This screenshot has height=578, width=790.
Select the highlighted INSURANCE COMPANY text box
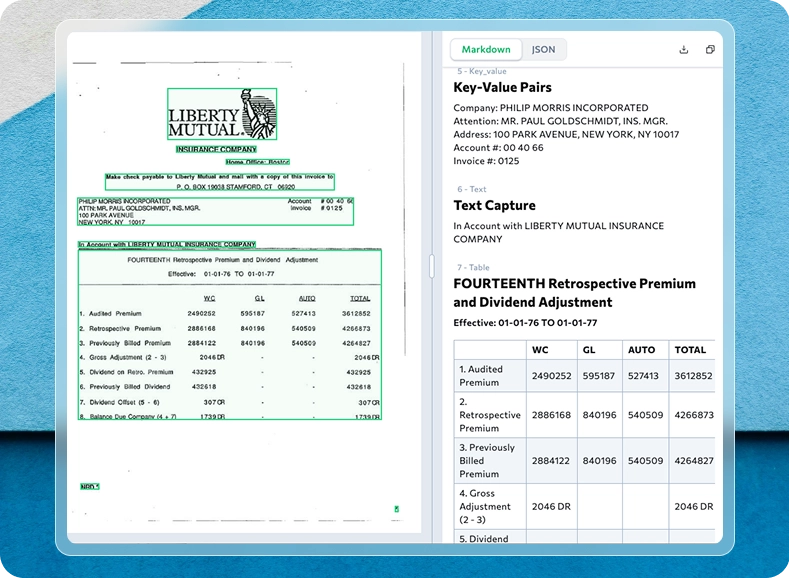pyautogui.click(x=216, y=149)
